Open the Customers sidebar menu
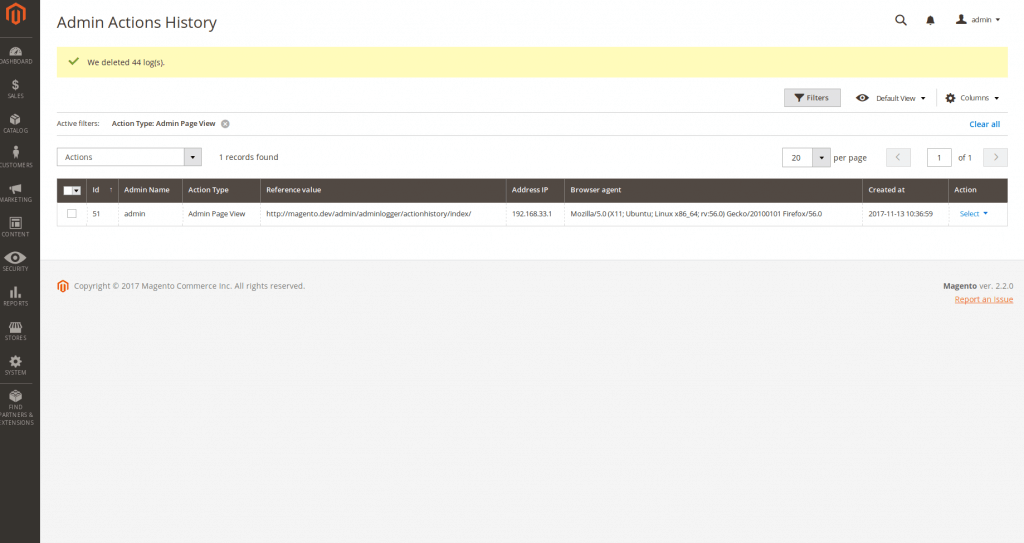 (17, 157)
